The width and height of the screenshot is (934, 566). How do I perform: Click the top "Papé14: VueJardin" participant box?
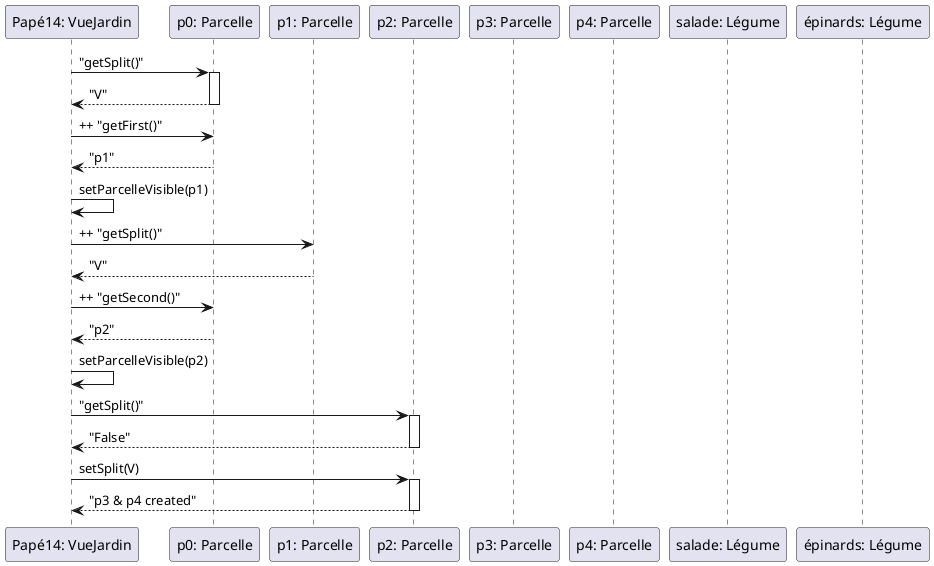click(x=71, y=22)
